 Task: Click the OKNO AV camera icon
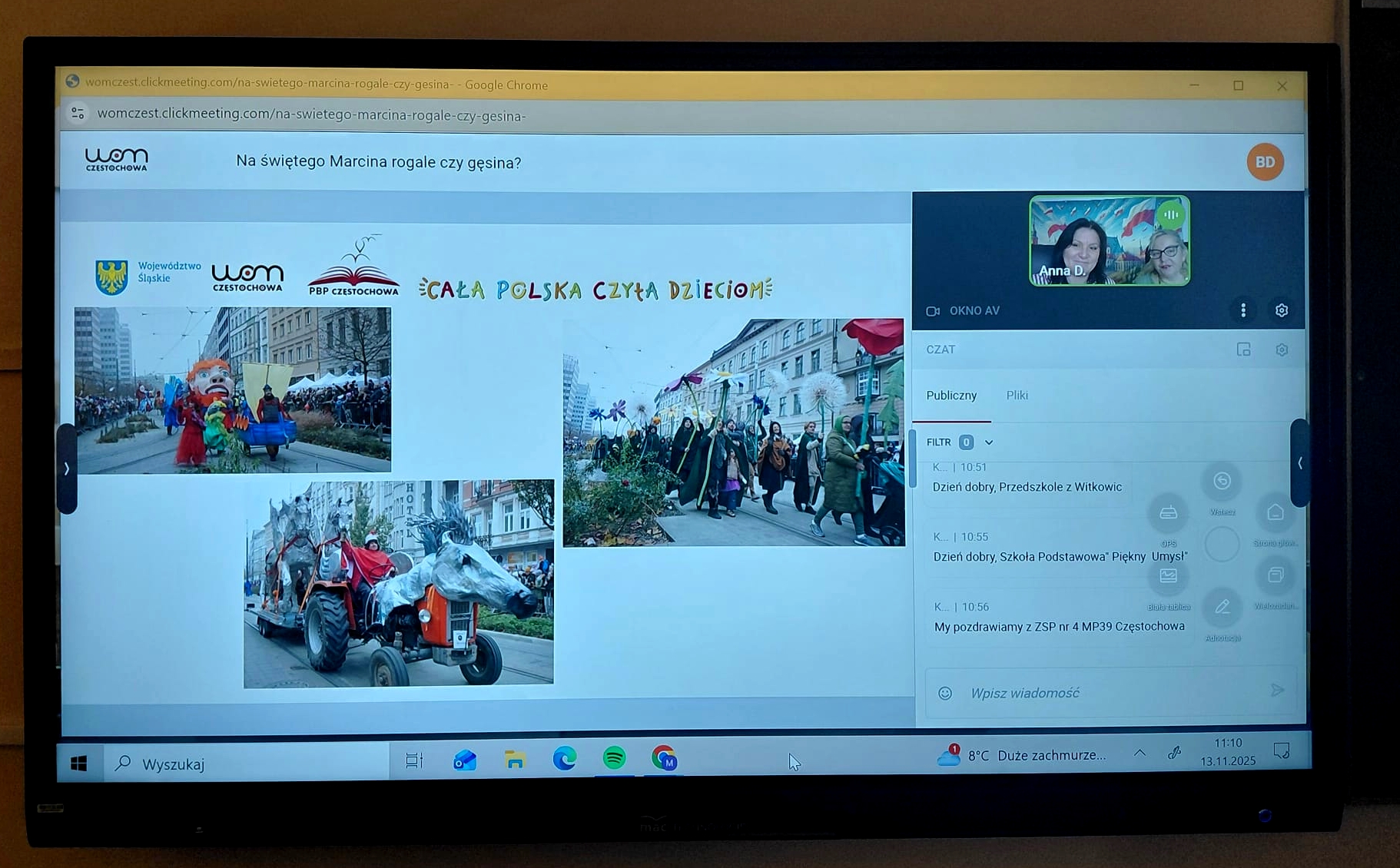pos(933,311)
